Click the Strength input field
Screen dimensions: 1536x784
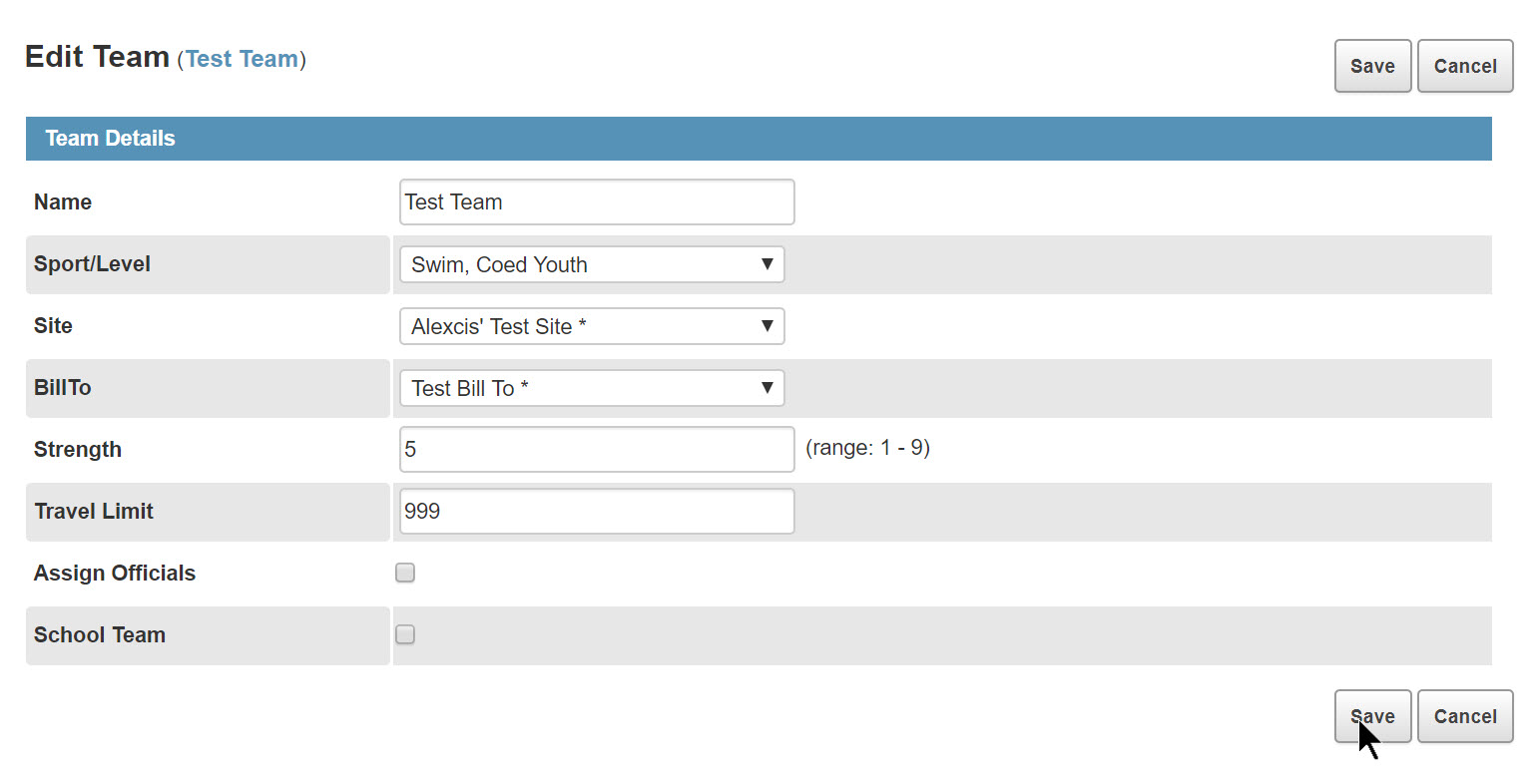pyautogui.click(x=596, y=450)
